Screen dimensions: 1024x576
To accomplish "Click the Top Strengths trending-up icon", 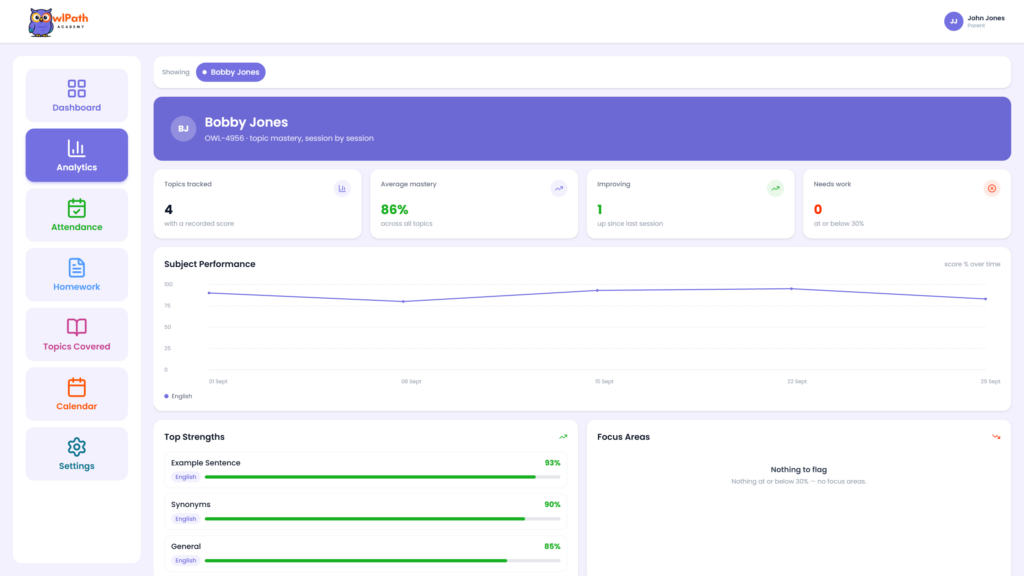I will pos(563,437).
